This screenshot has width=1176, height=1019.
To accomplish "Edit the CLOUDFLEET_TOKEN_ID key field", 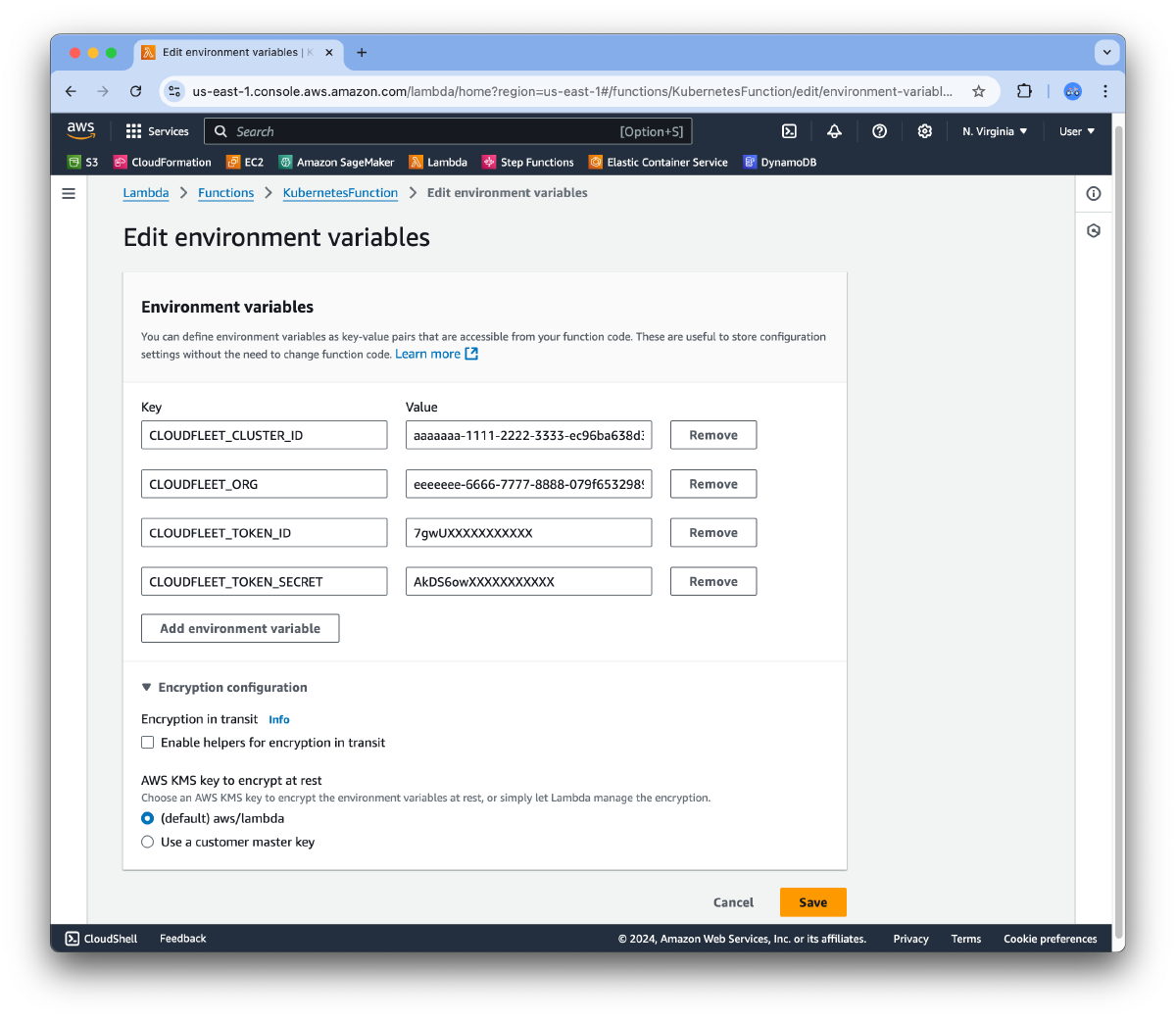I will pyautogui.click(x=265, y=533).
